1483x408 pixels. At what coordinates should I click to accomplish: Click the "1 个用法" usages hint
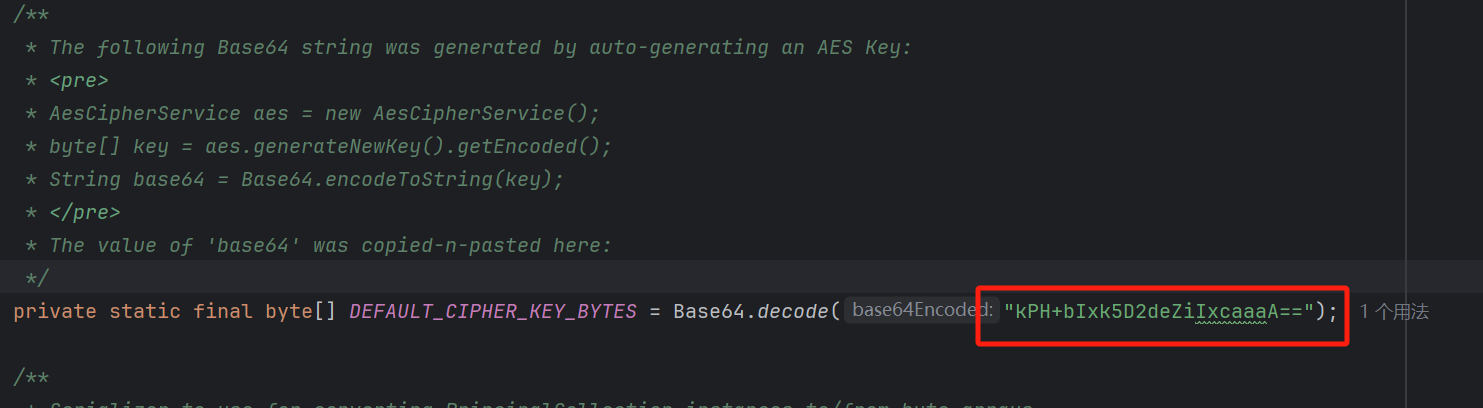(x=1394, y=312)
